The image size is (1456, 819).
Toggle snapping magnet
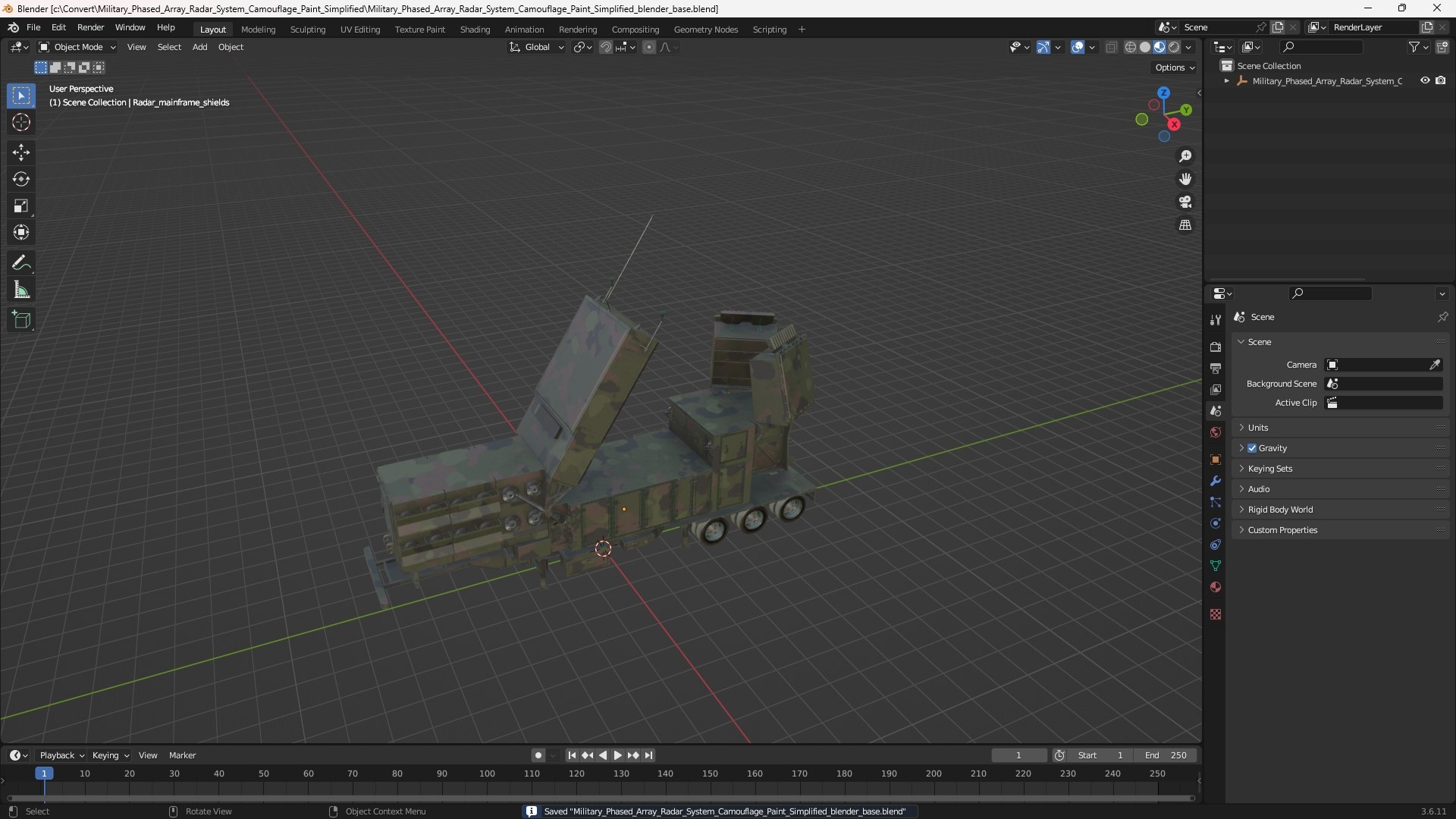coord(606,47)
